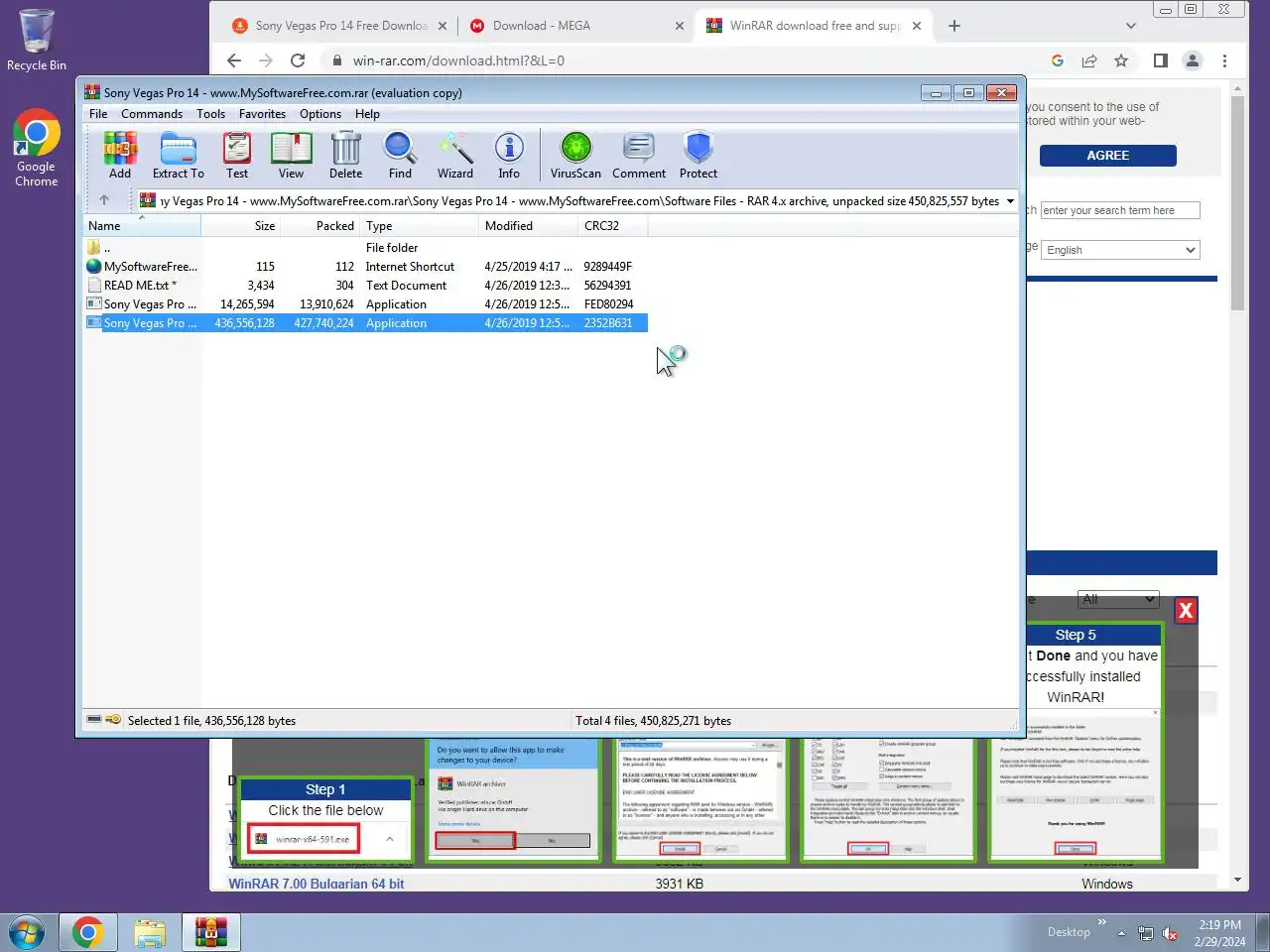Select the 14,265,594 byte Sony Vegas application

click(365, 304)
